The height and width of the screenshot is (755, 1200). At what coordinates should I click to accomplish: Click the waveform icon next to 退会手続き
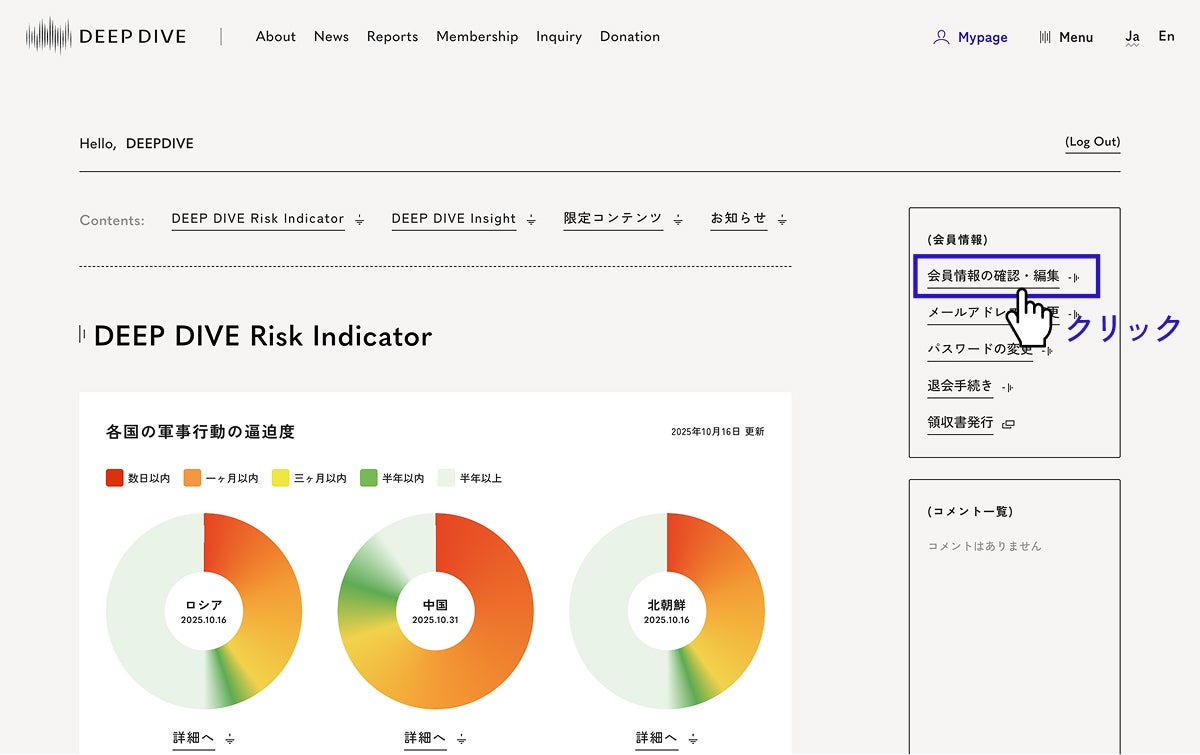[1008, 387]
